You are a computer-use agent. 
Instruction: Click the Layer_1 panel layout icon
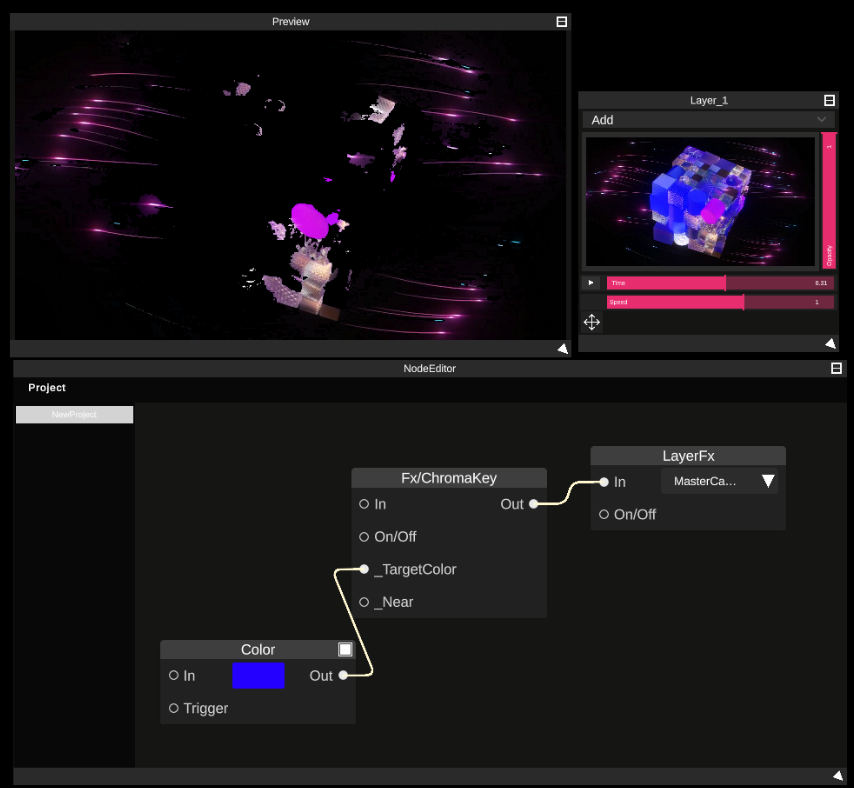click(830, 99)
